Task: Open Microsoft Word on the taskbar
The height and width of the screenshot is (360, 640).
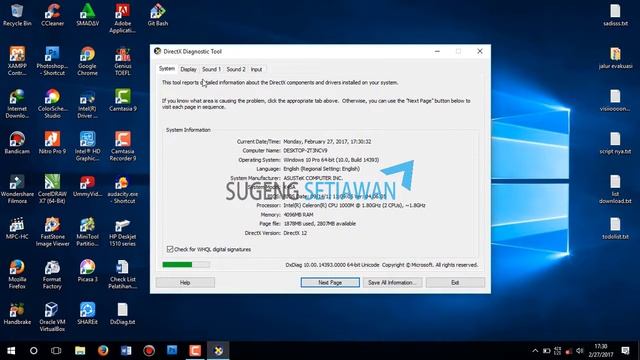Action: pyautogui.click(x=126, y=351)
